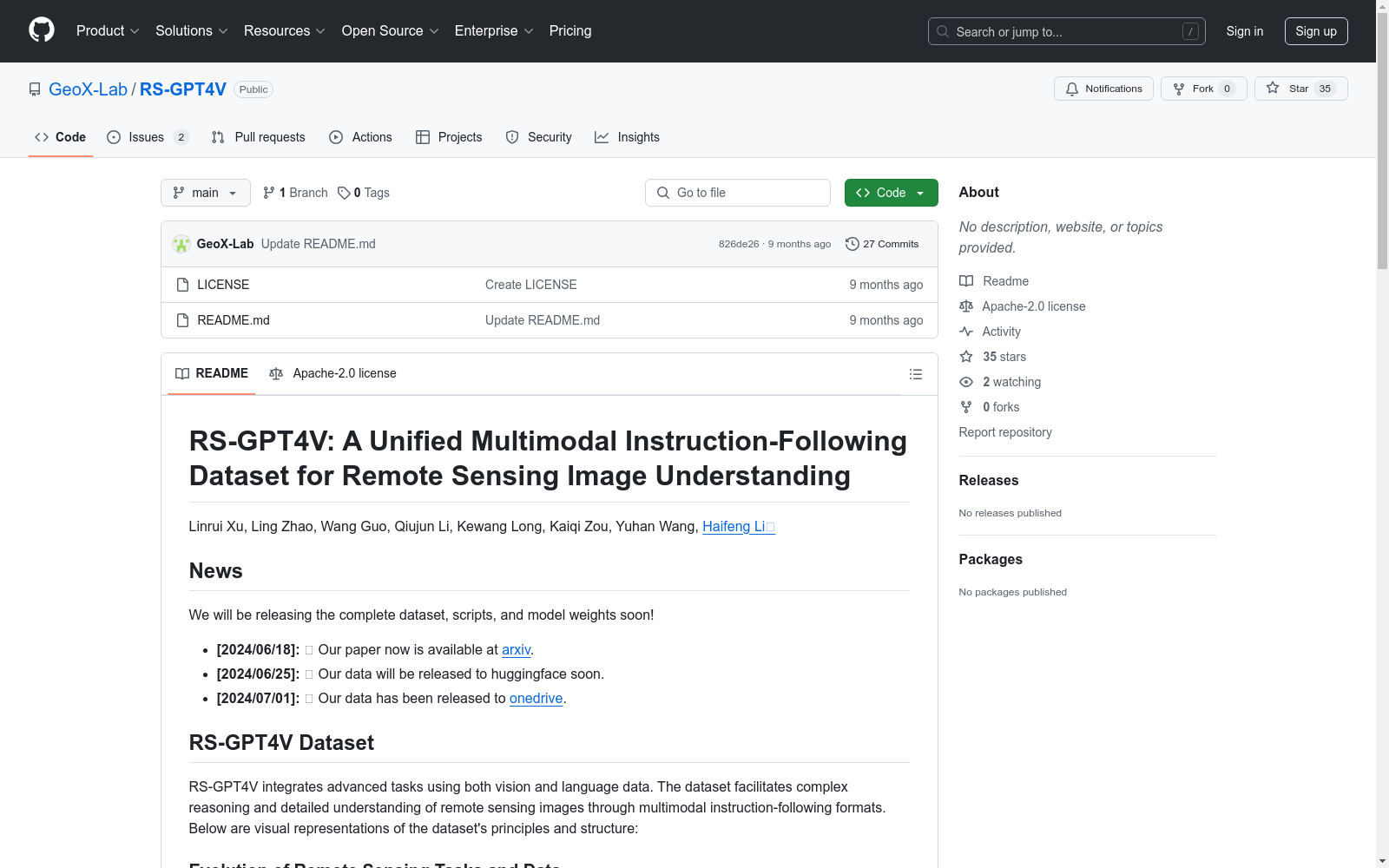The width and height of the screenshot is (1389, 868).
Task: Open the green Code dropdown
Action: coord(891,193)
